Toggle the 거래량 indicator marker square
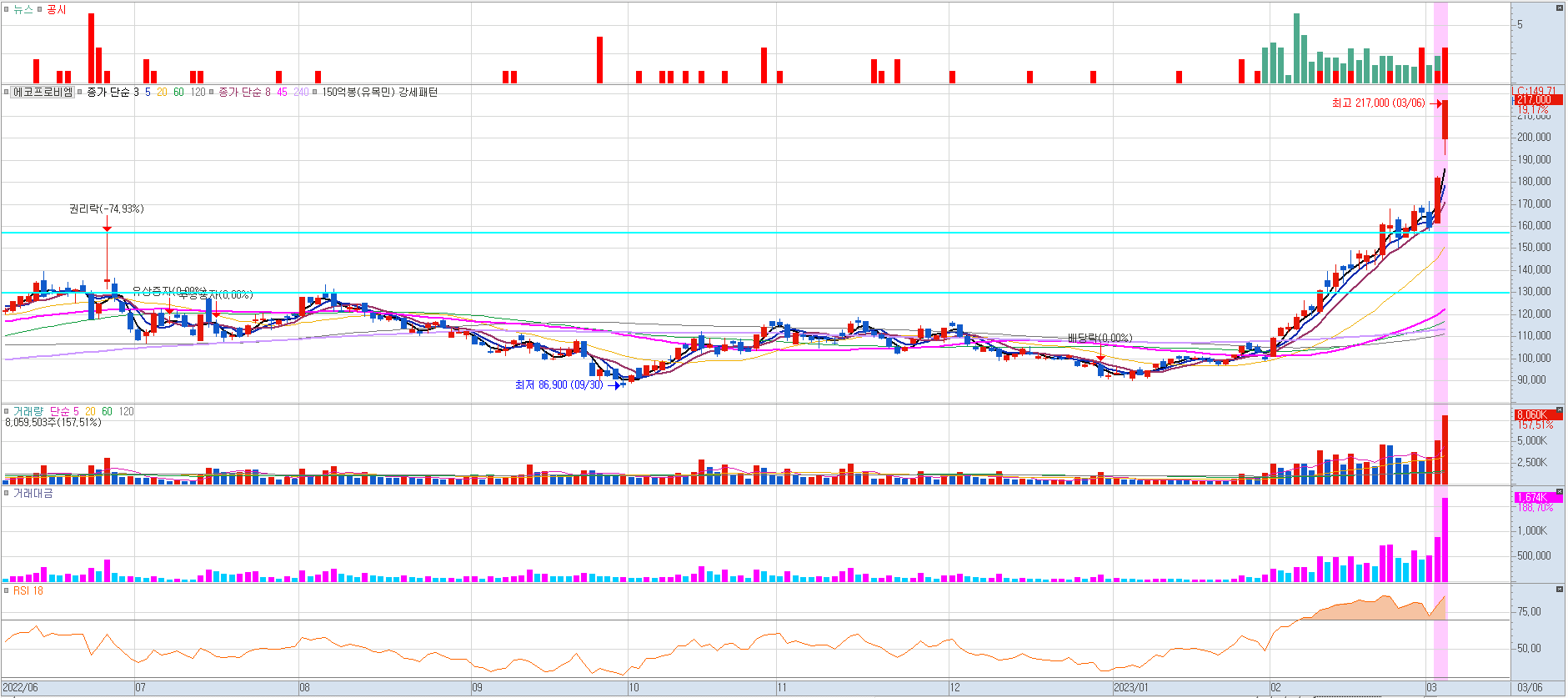Screen dimensions: 1568x698 click(x=7, y=411)
